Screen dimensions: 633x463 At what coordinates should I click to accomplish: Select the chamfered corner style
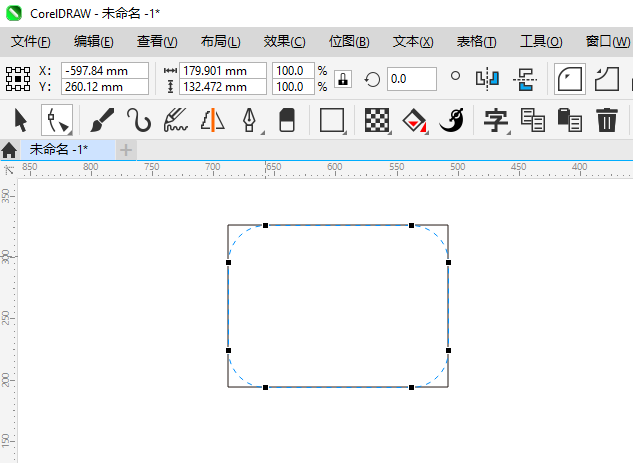607,79
